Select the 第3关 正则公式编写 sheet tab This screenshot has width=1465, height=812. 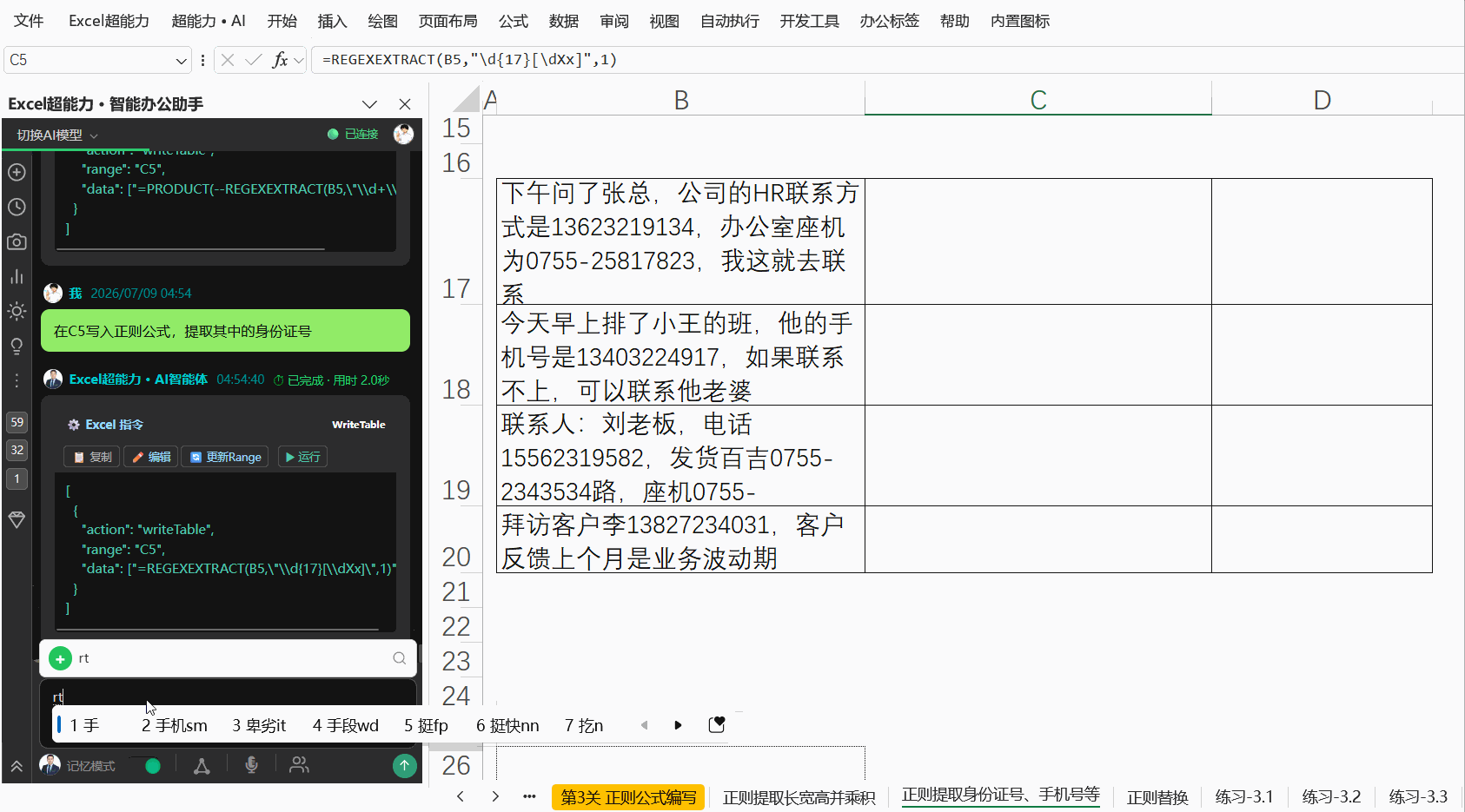point(628,797)
